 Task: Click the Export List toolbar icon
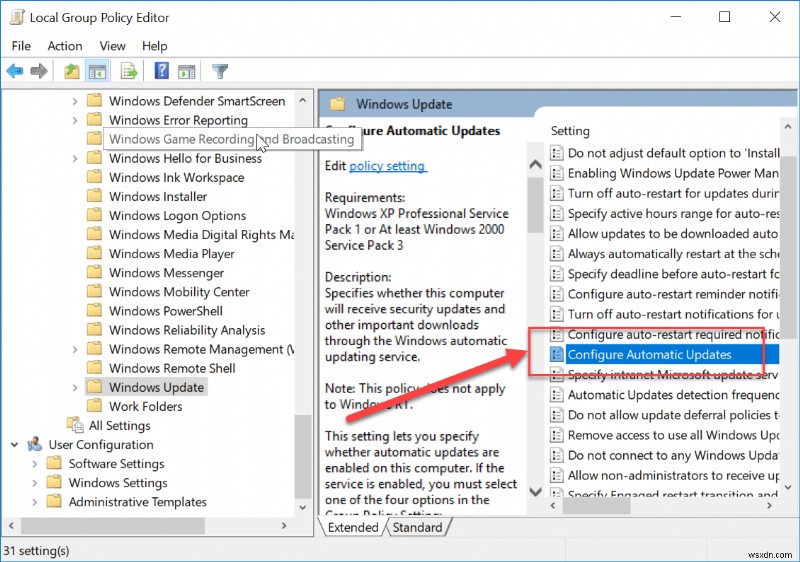[x=129, y=71]
